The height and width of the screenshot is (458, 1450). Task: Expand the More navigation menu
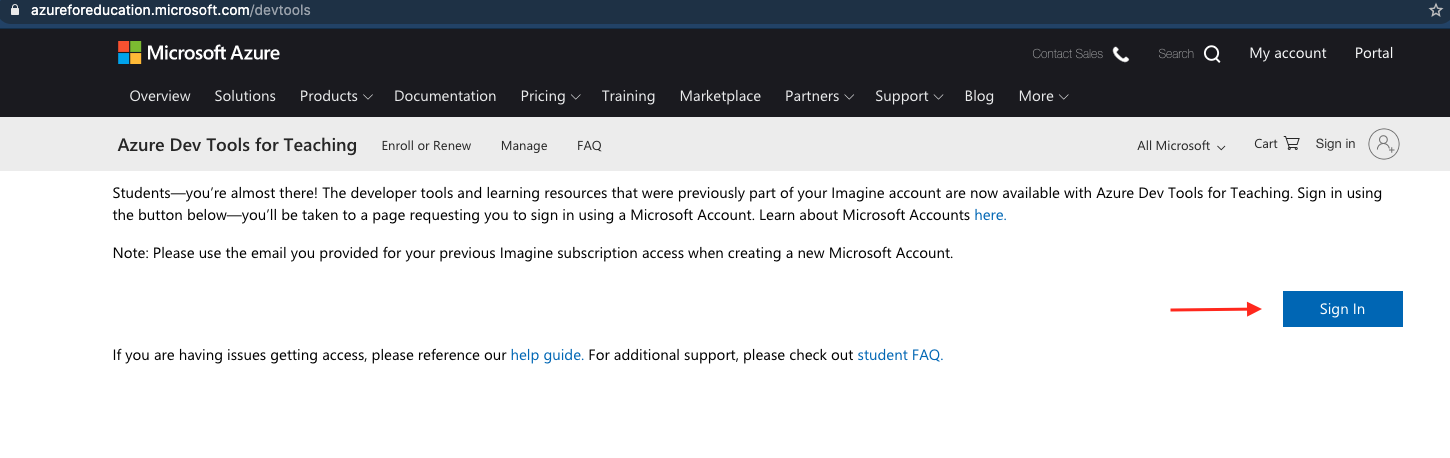click(x=1043, y=96)
